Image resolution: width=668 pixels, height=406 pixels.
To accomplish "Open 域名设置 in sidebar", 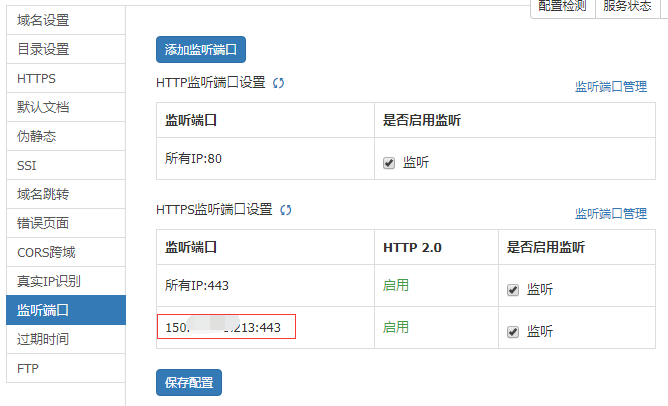I will (x=44, y=20).
